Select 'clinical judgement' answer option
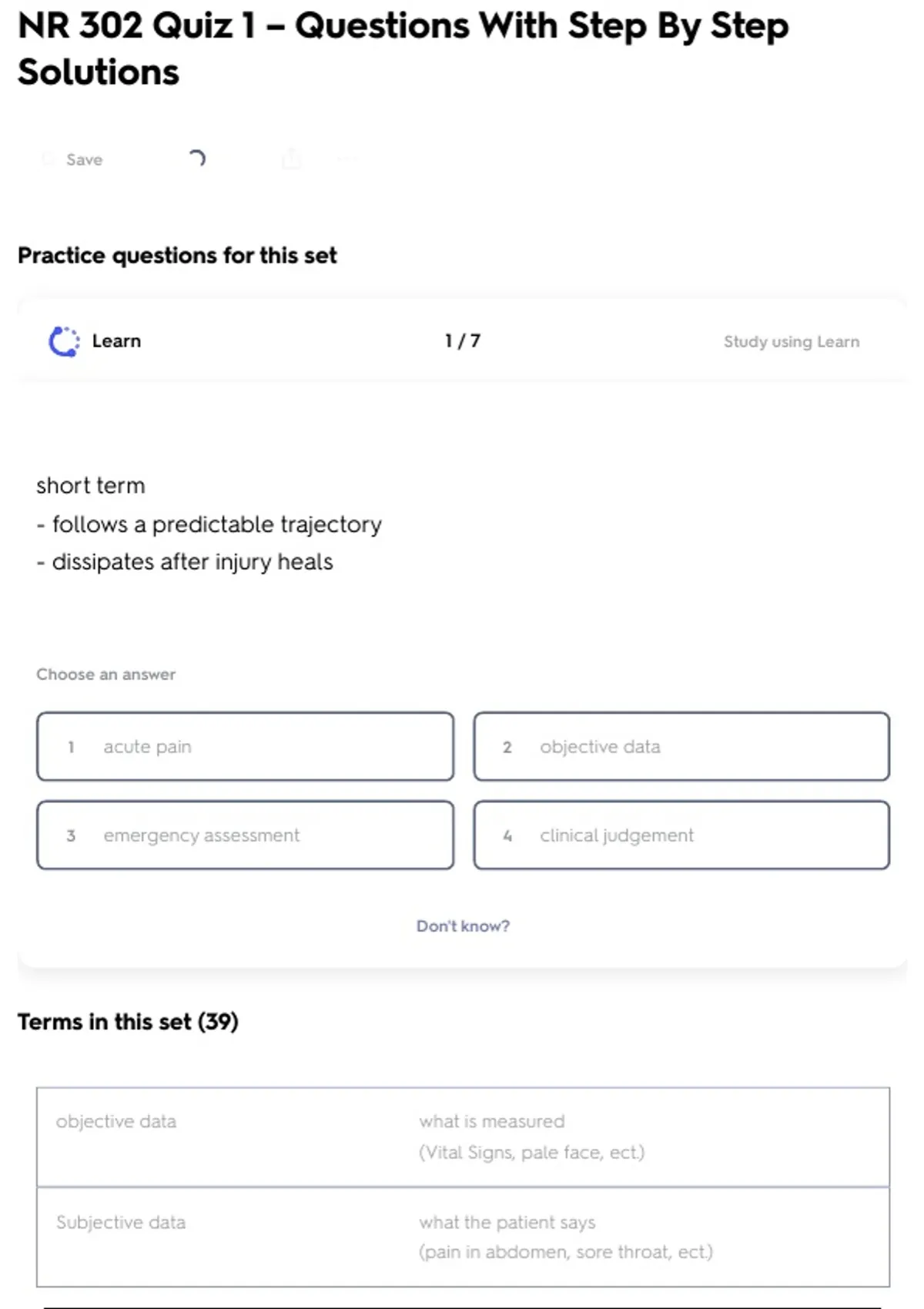This screenshot has width=924, height=1309. click(681, 835)
